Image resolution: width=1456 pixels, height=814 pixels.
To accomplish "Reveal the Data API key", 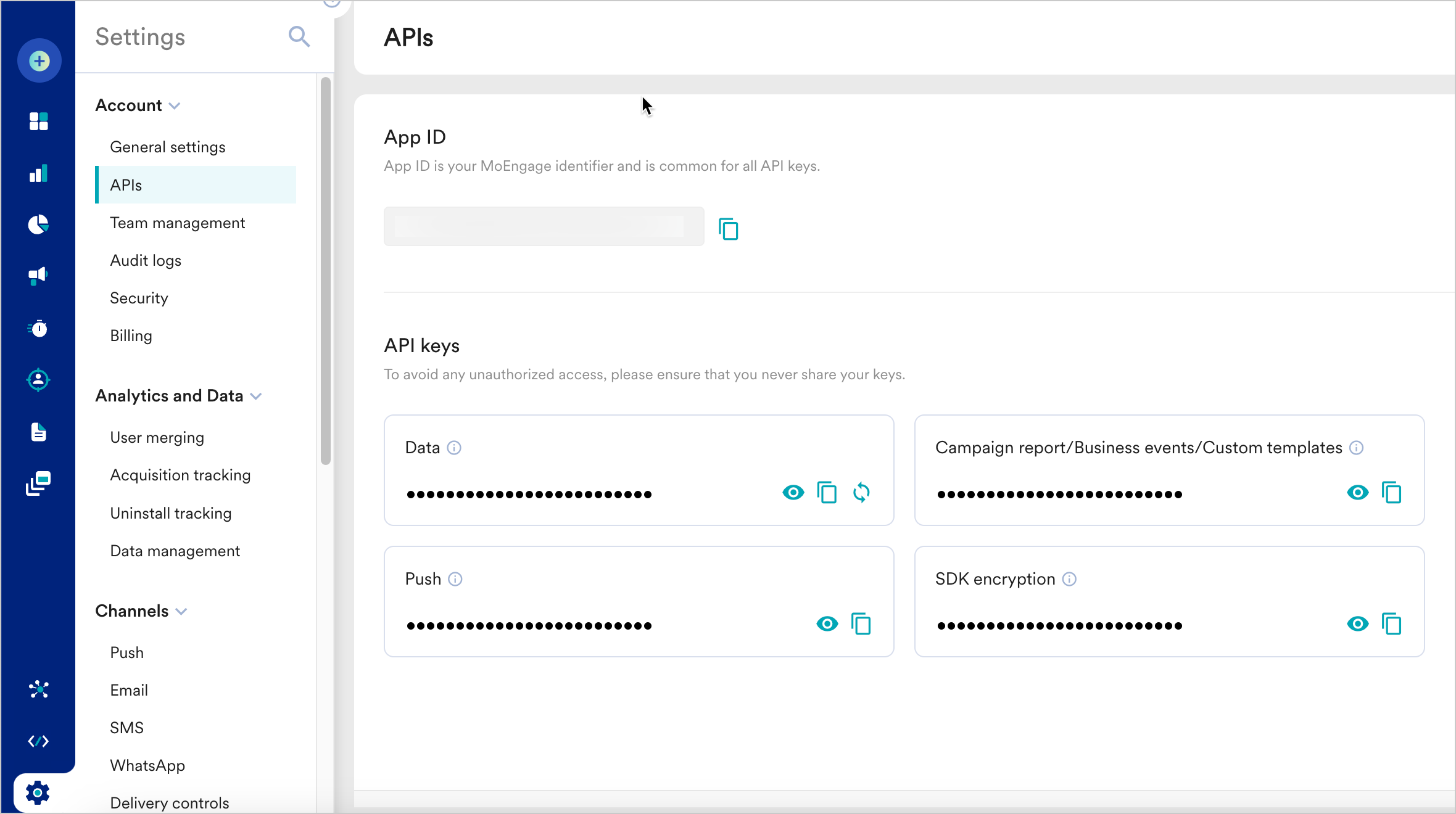I will coord(793,493).
